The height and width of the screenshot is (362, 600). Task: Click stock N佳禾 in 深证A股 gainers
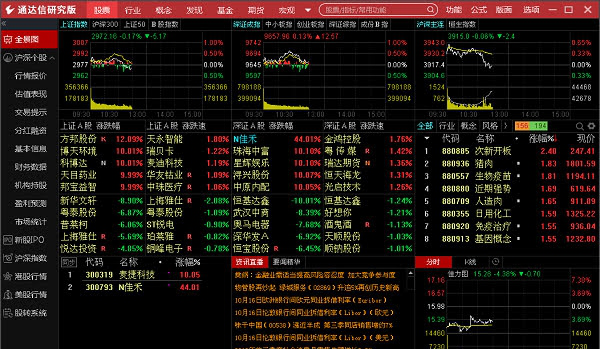tap(245, 139)
